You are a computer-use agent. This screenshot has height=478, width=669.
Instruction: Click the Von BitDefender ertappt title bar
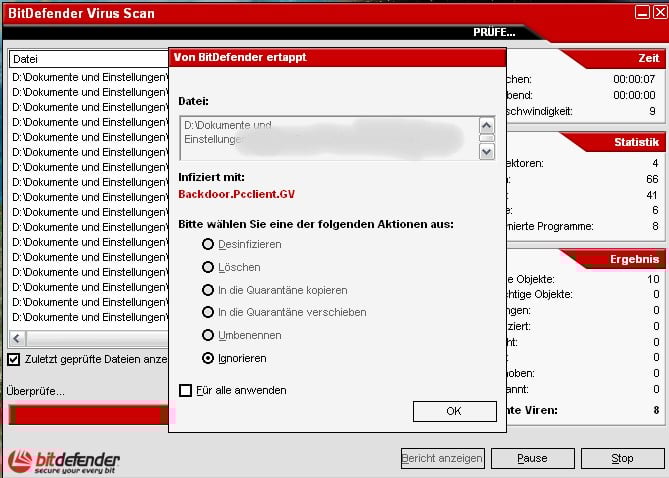pos(337,57)
